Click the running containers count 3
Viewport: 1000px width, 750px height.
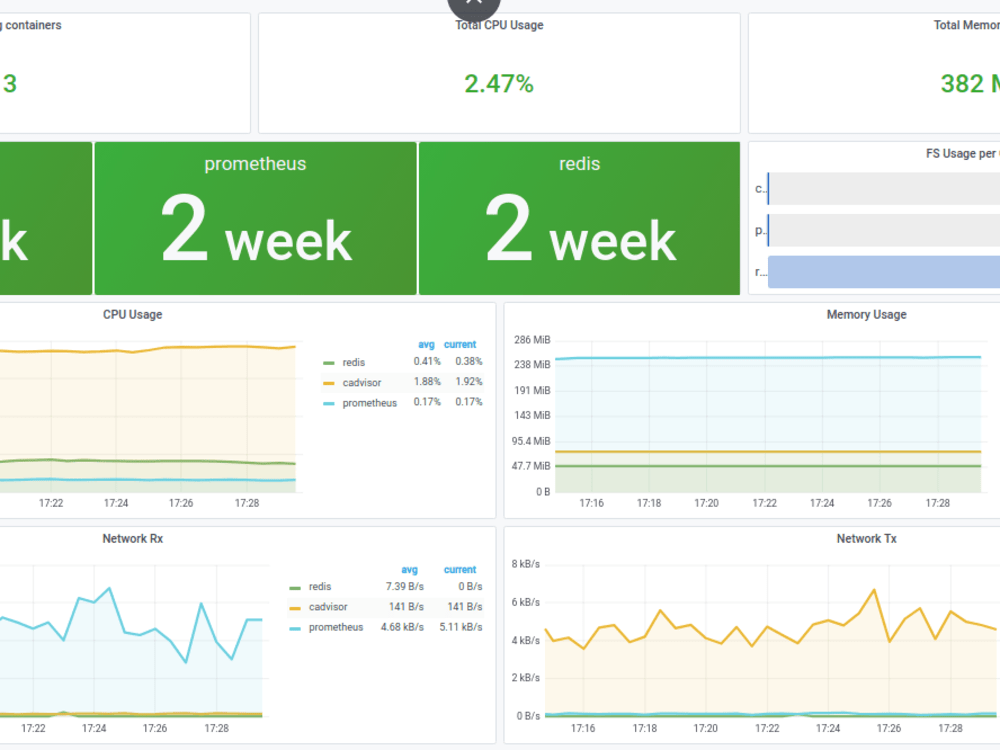click(x=10, y=84)
